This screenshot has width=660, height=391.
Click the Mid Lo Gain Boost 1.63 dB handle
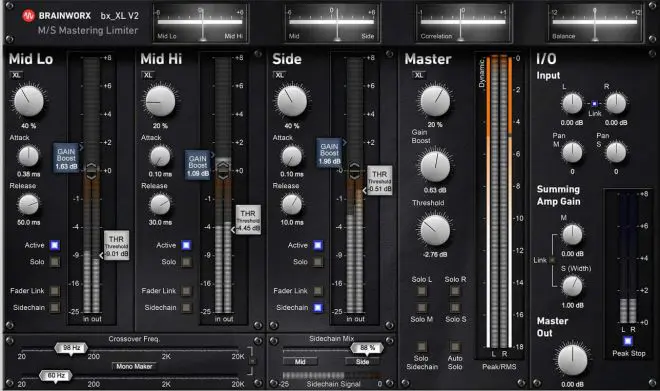(67, 158)
